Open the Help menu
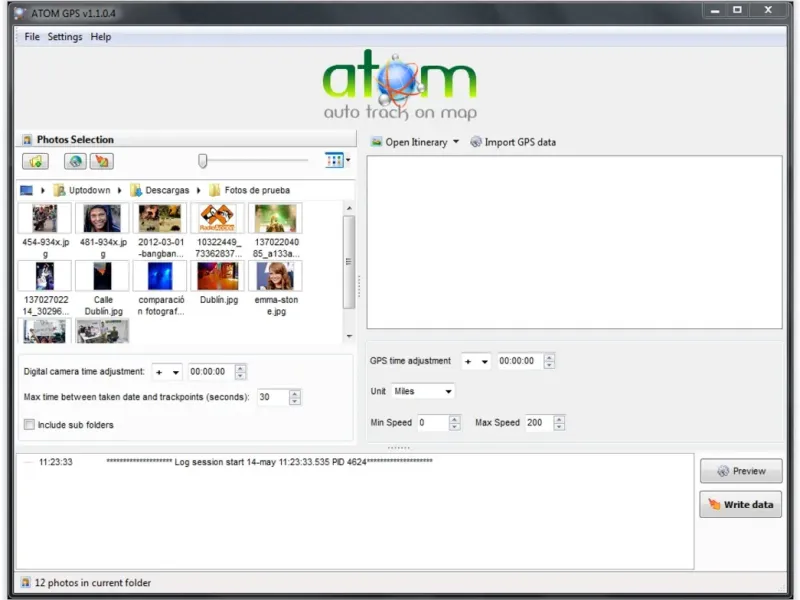Viewport: 800px width, 600px height. tap(101, 37)
